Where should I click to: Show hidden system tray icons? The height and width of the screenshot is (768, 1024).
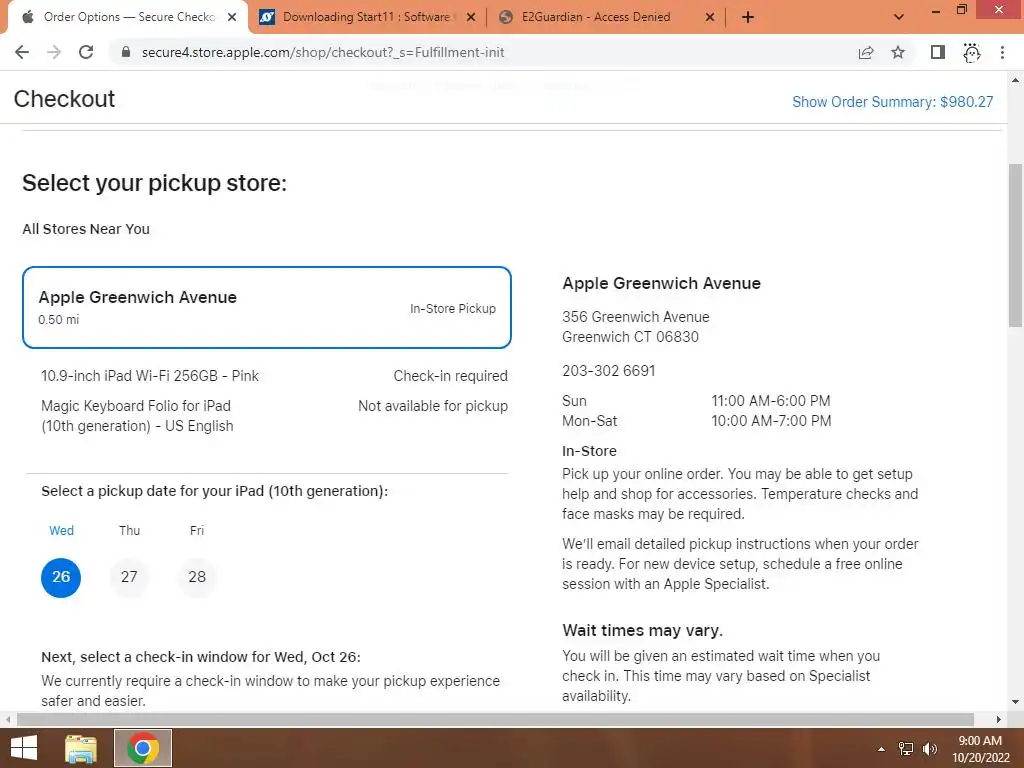881,749
